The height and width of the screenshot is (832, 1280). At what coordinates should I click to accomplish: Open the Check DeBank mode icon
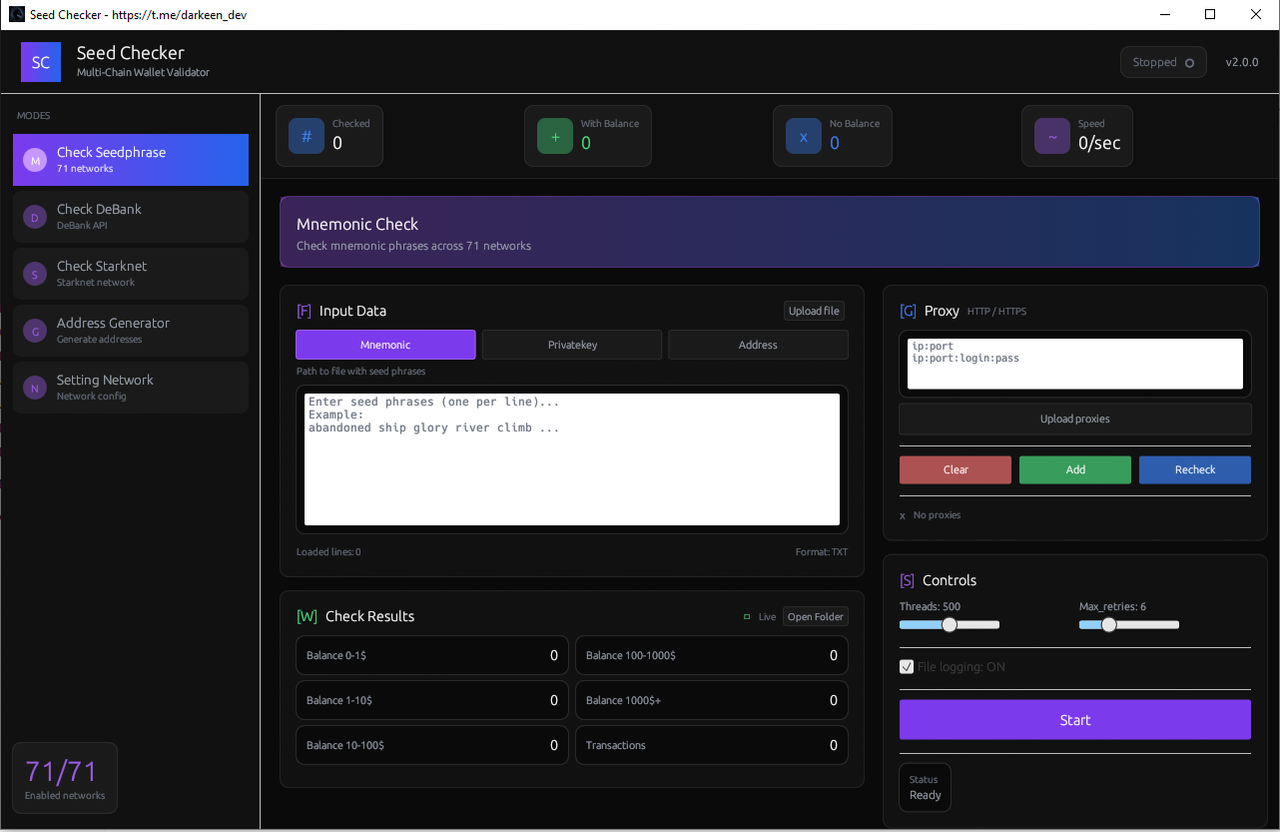coord(34,216)
